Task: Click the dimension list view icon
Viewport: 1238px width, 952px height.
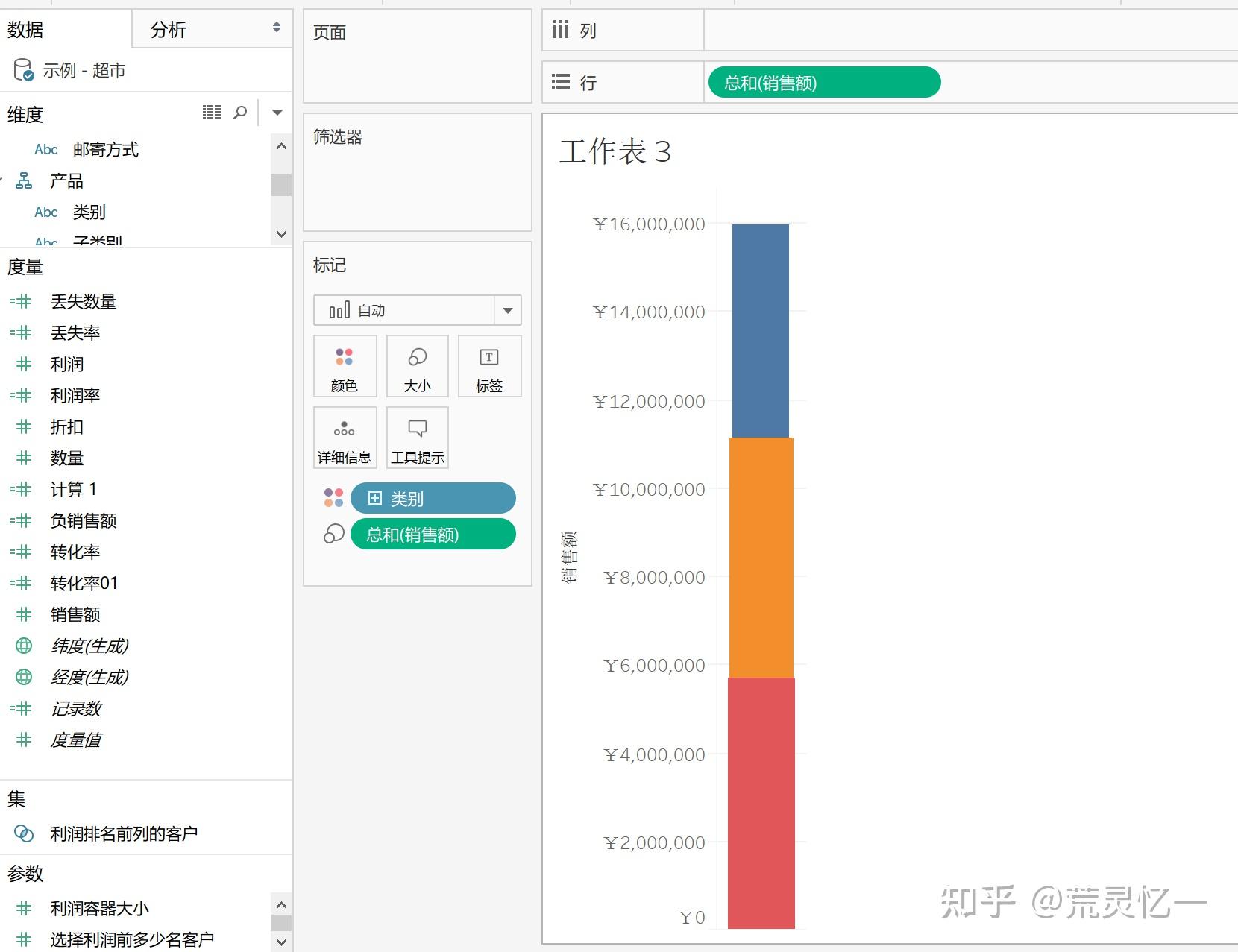Action: point(212,112)
